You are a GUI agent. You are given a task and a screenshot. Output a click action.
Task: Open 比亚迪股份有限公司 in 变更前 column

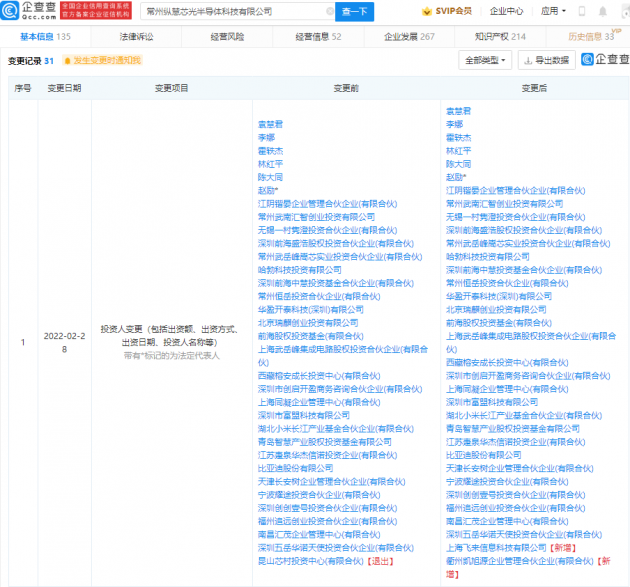click(295, 468)
